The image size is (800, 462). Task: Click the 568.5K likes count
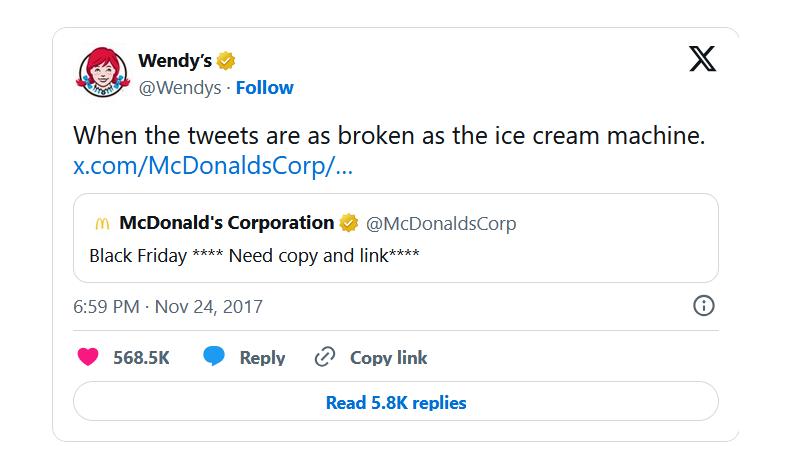[x=141, y=358]
